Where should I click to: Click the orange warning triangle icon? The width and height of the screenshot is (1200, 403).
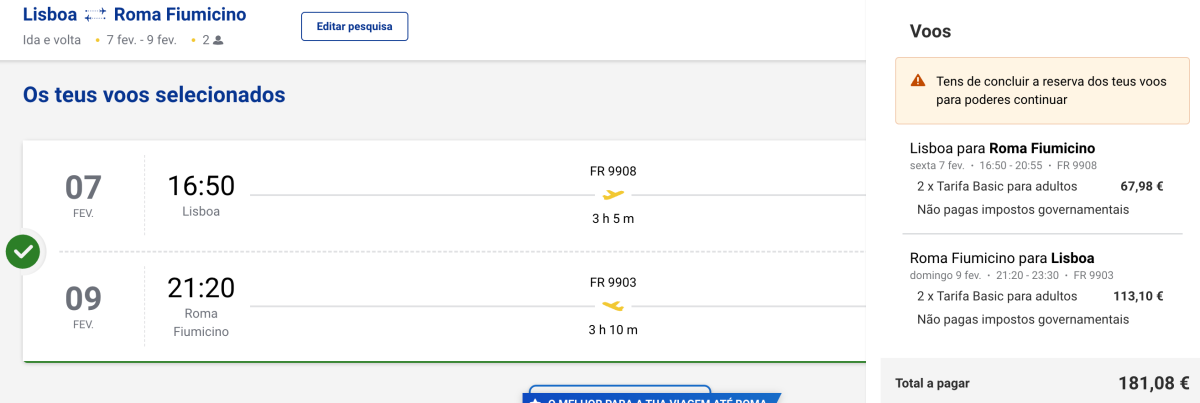[x=917, y=81]
